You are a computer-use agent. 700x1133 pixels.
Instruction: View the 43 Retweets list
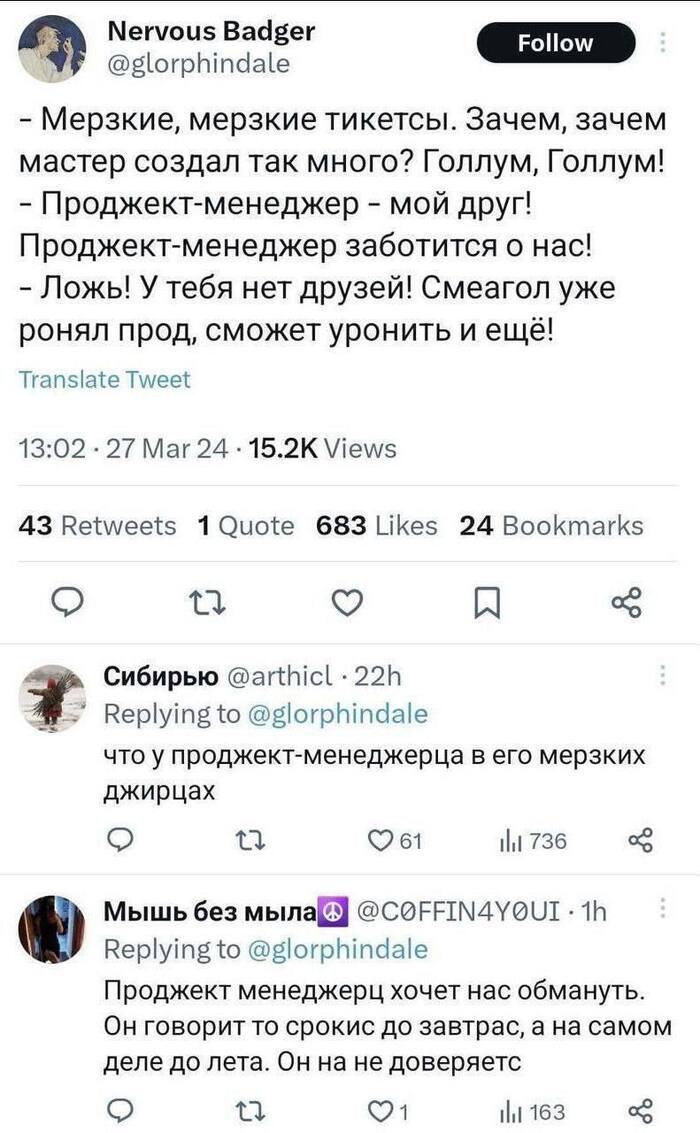pos(98,526)
